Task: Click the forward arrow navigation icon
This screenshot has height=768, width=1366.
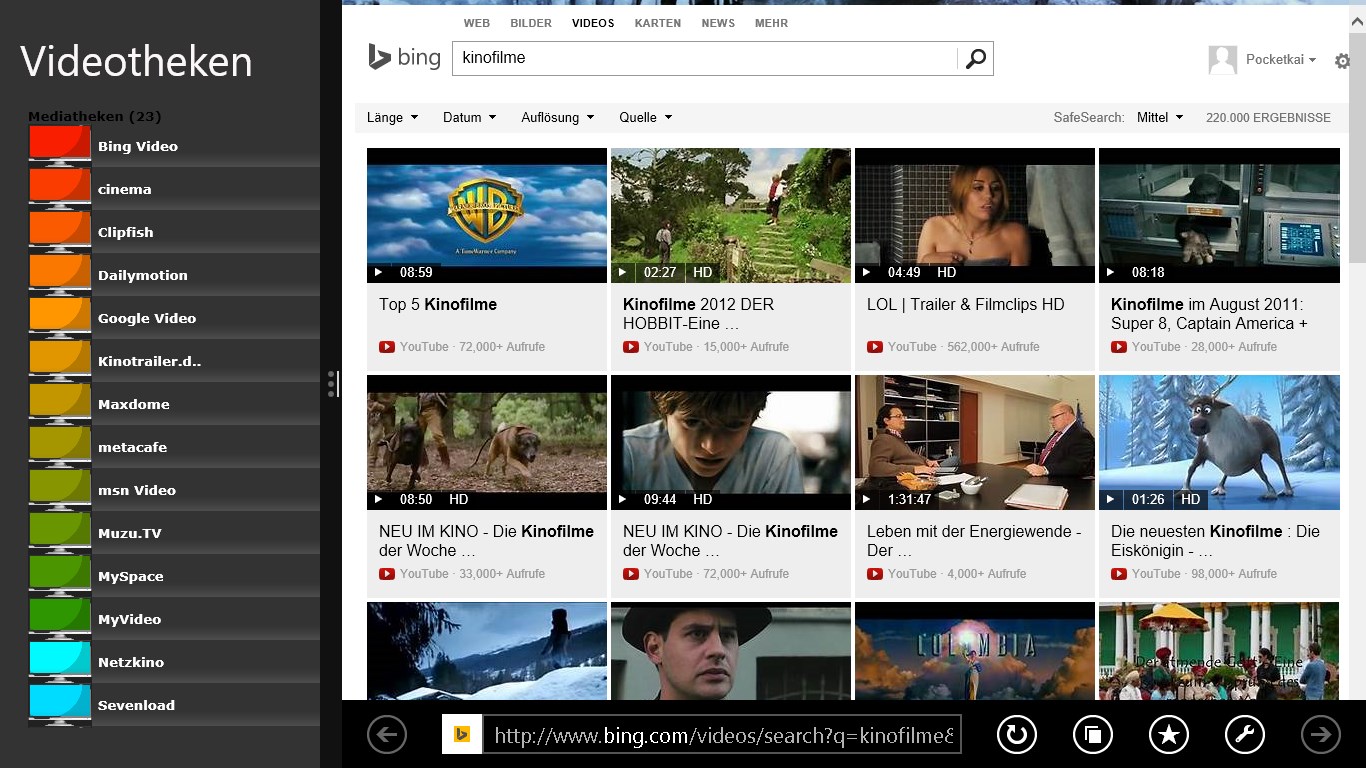Action: pos(1320,735)
